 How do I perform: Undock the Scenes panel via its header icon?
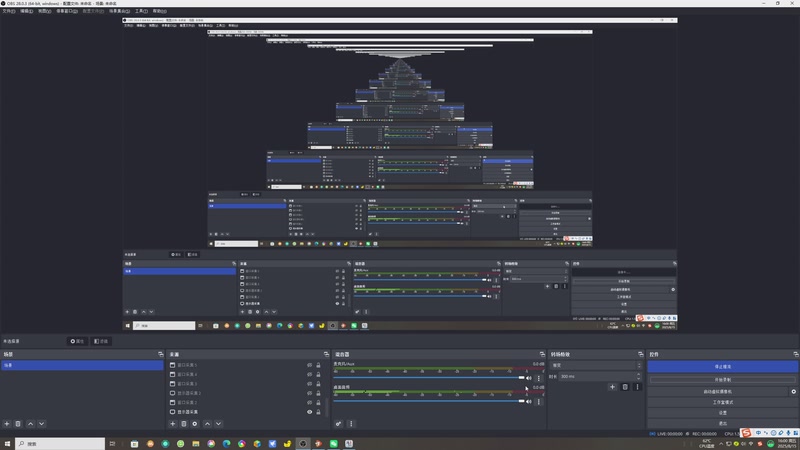click(161, 354)
